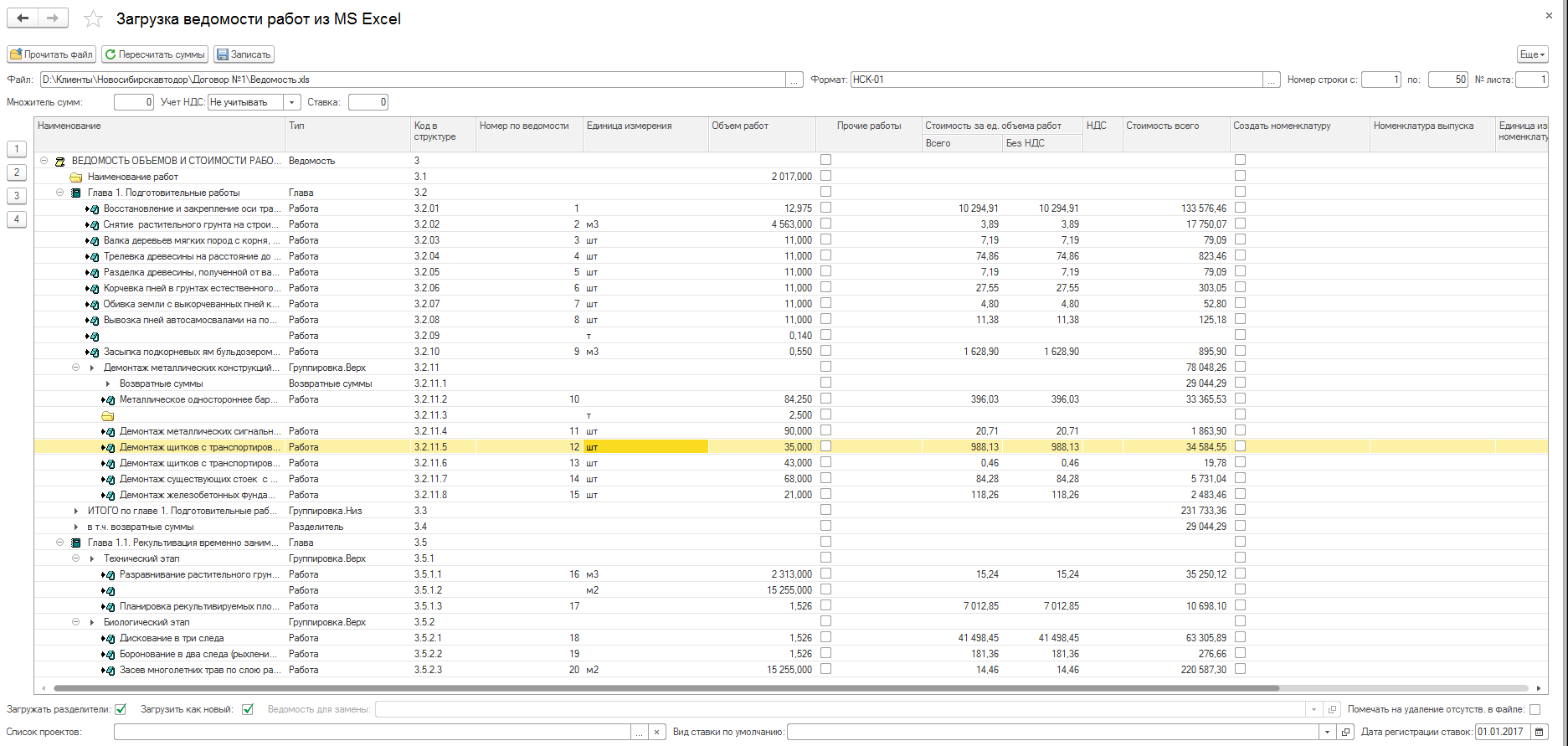Click work icon of Восстановление и закрепление row
Viewport: 1568px width, 746px height.
92,208
